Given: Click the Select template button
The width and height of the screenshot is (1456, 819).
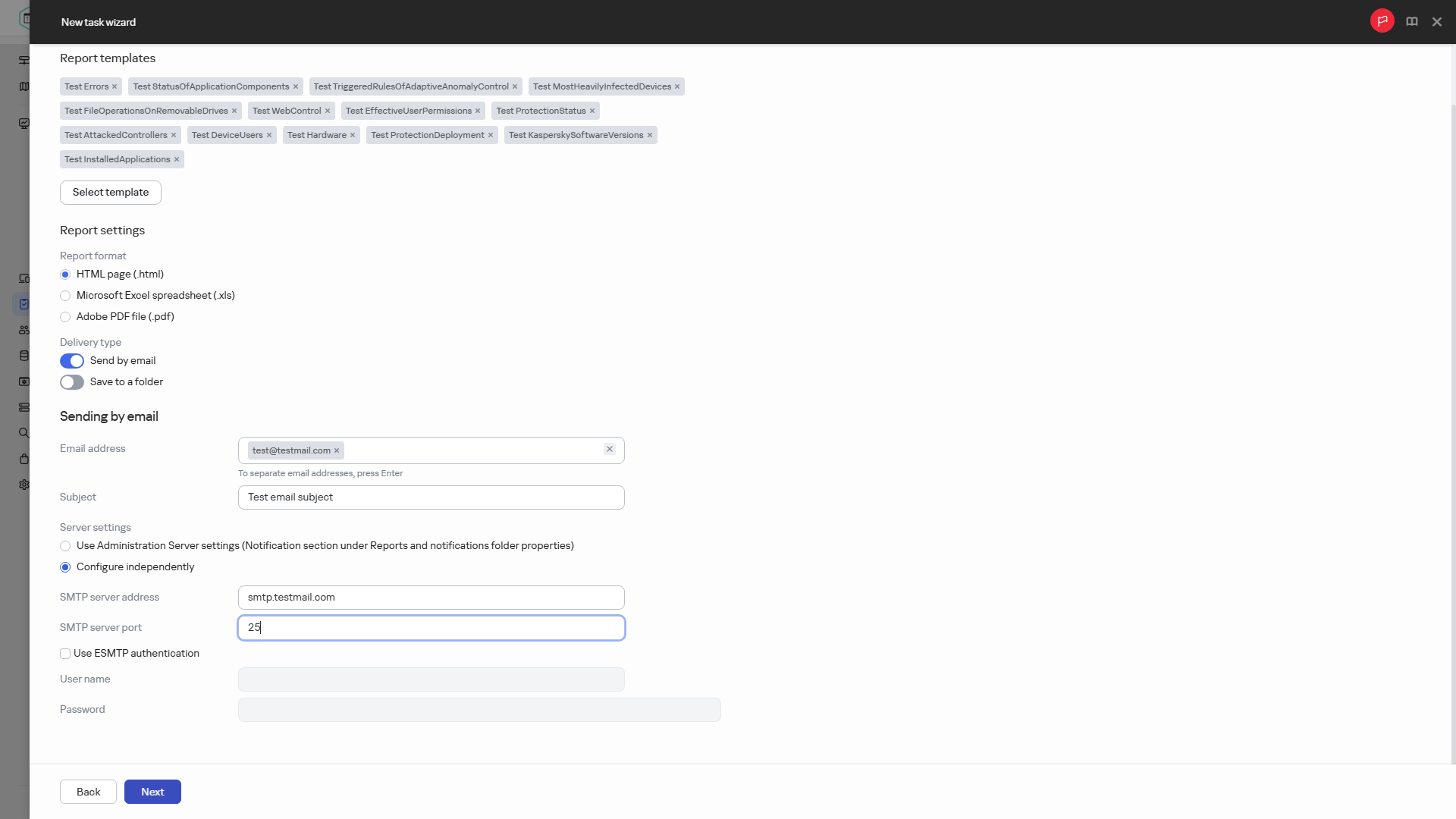Looking at the screenshot, I should 111,193.
